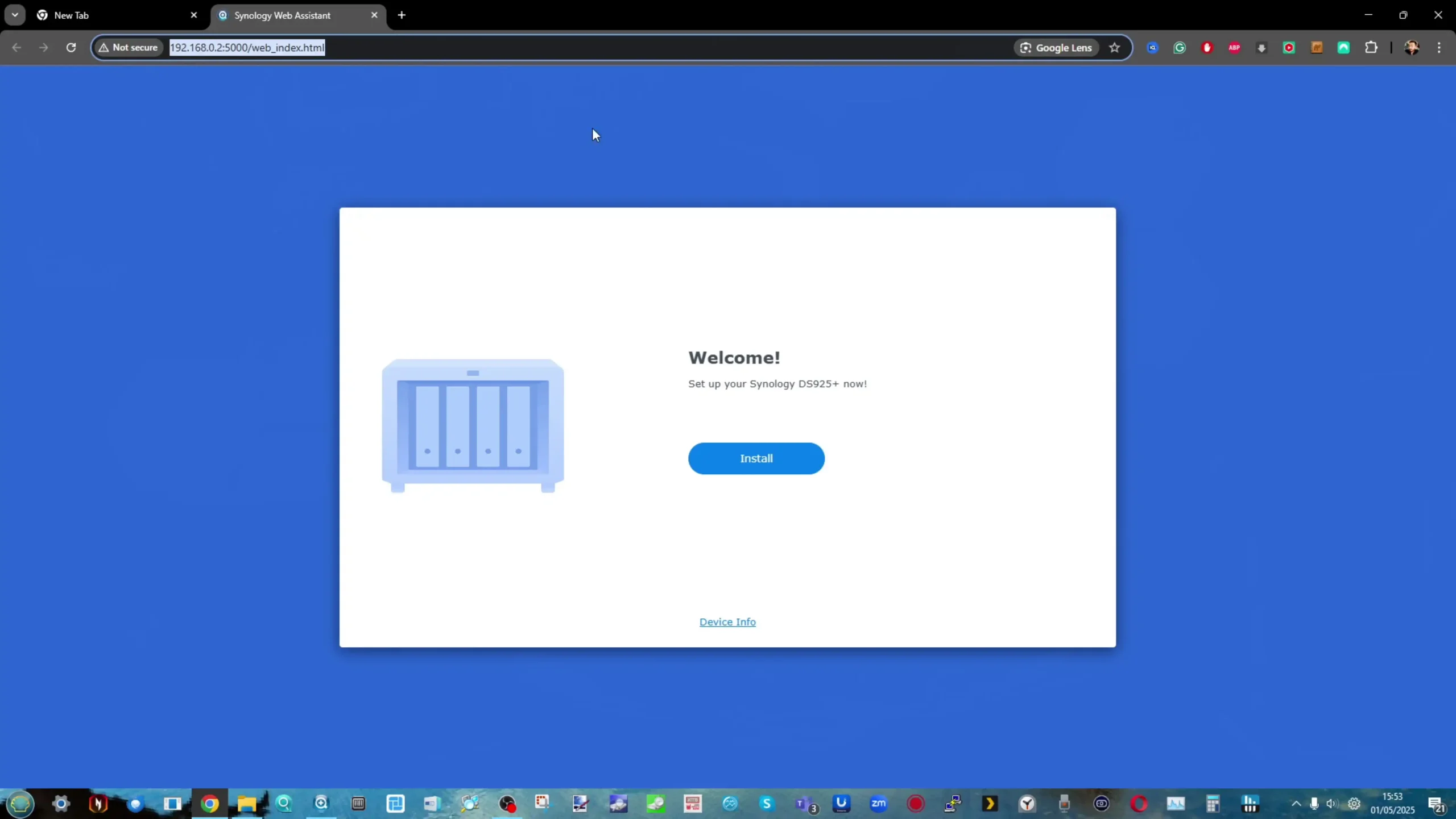The width and height of the screenshot is (1456, 819).
Task: Bookmark this page with the star icon
Action: click(x=1114, y=48)
